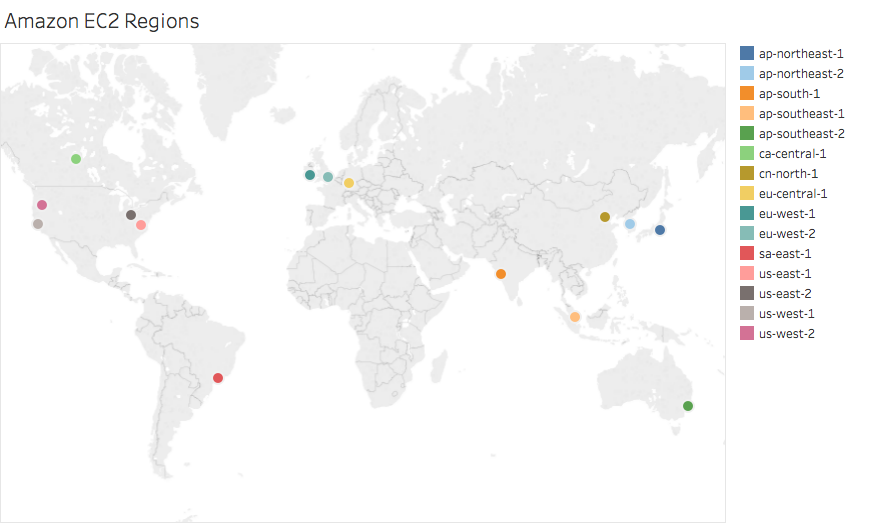Click the ap-south-1 orange legend swatch
Viewport: 877px width, 523px height.
click(x=747, y=93)
